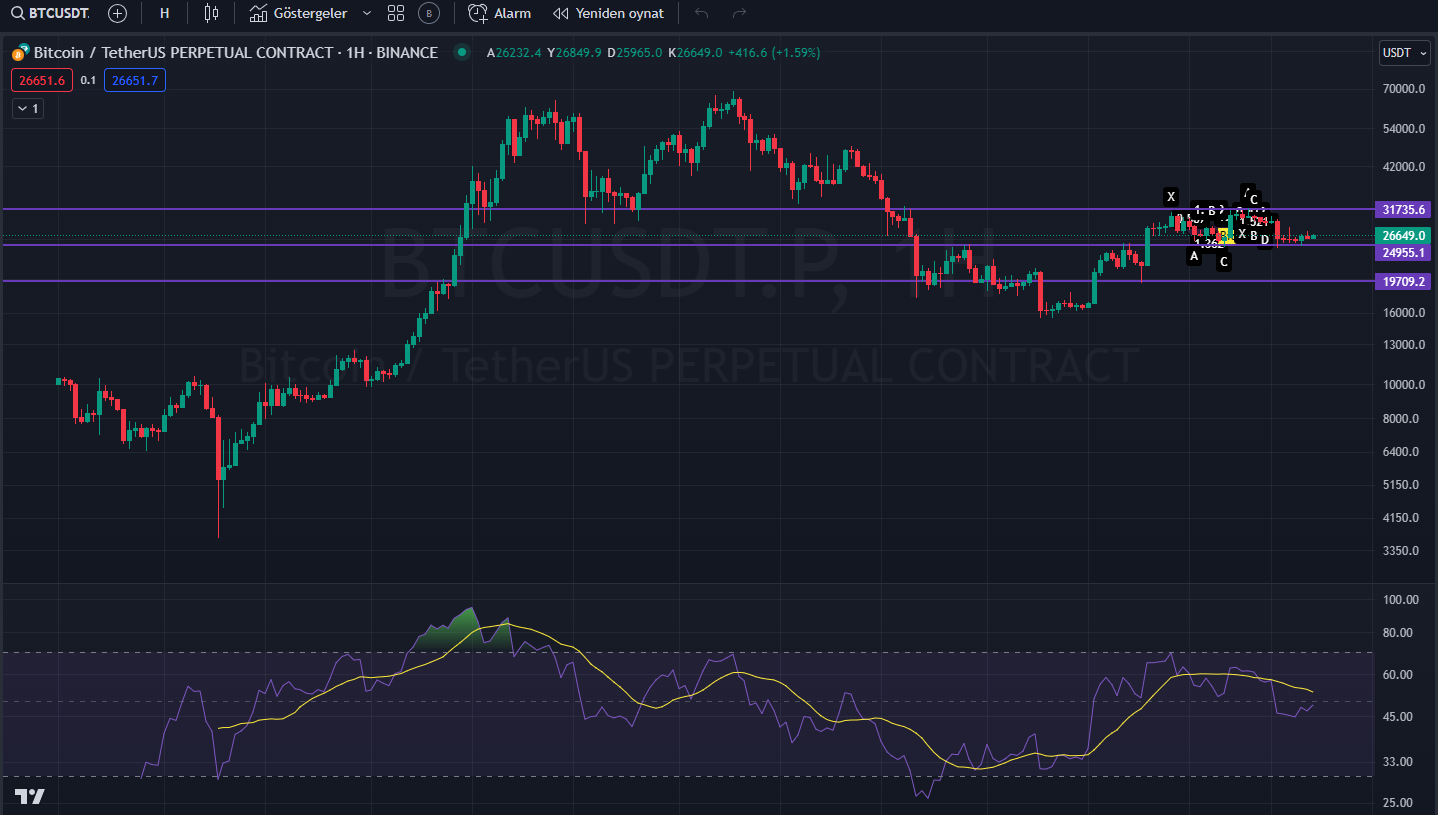Undo the last chart action
Image resolution: width=1438 pixels, height=815 pixels.
click(701, 13)
